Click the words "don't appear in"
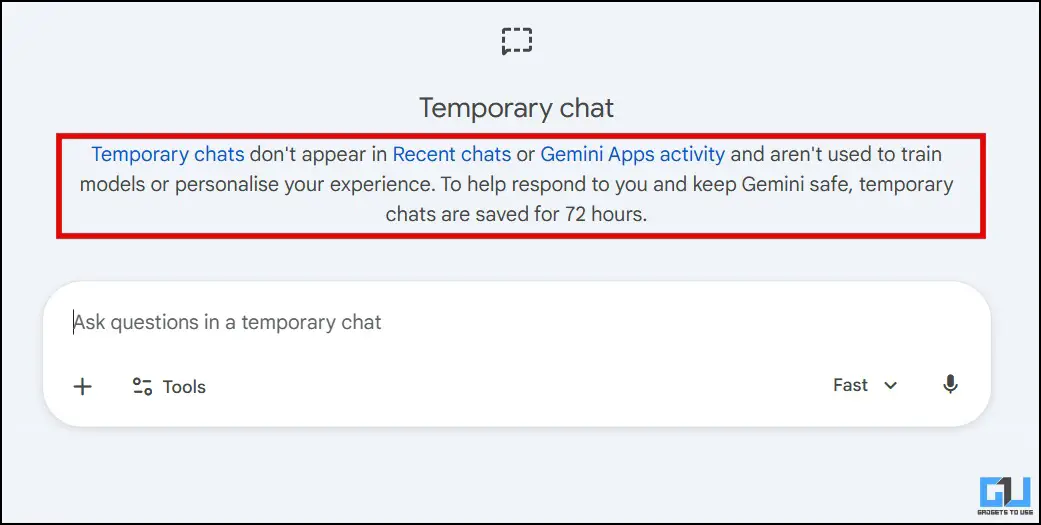The width and height of the screenshot is (1041, 525). (x=318, y=155)
